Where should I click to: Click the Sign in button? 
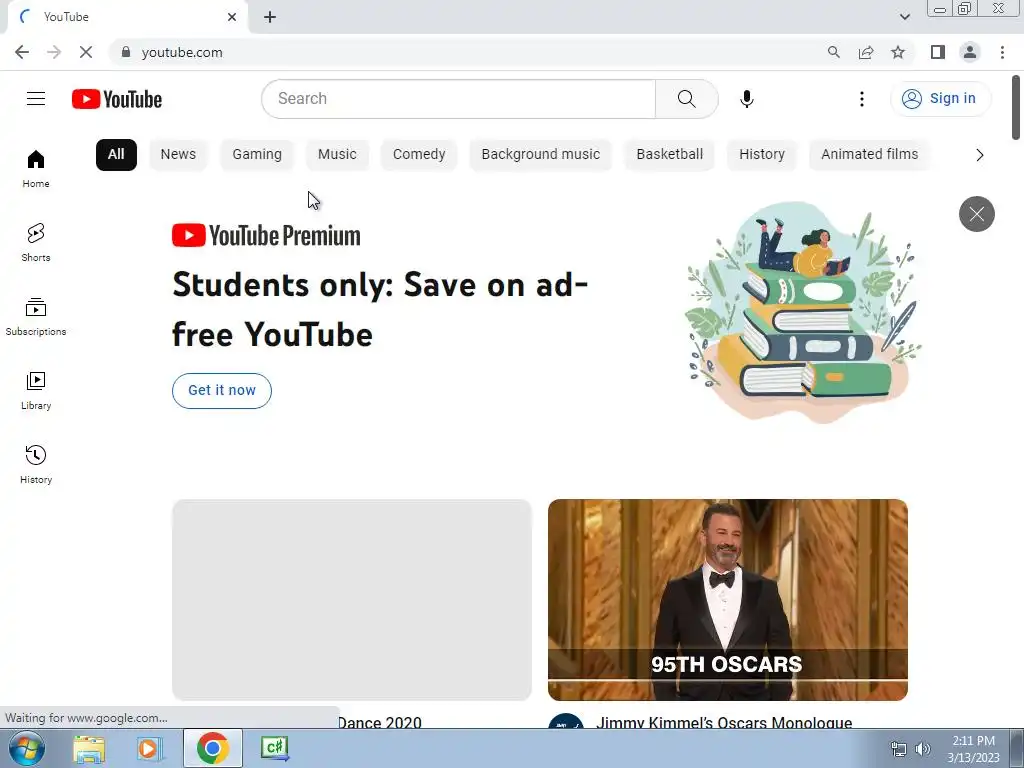tap(940, 99)
